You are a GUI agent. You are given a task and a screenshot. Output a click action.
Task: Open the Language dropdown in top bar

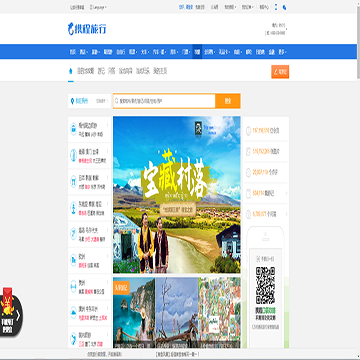(98, 7)
